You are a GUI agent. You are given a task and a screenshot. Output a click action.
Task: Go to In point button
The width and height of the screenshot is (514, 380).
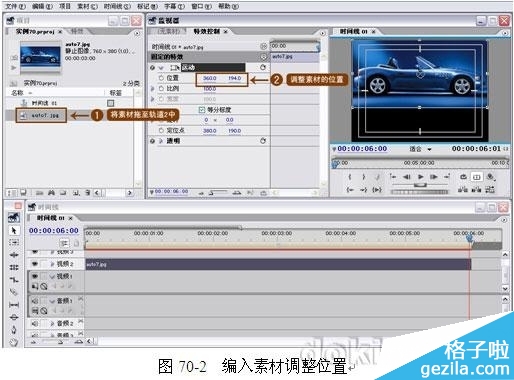click(x=350, y=190)
